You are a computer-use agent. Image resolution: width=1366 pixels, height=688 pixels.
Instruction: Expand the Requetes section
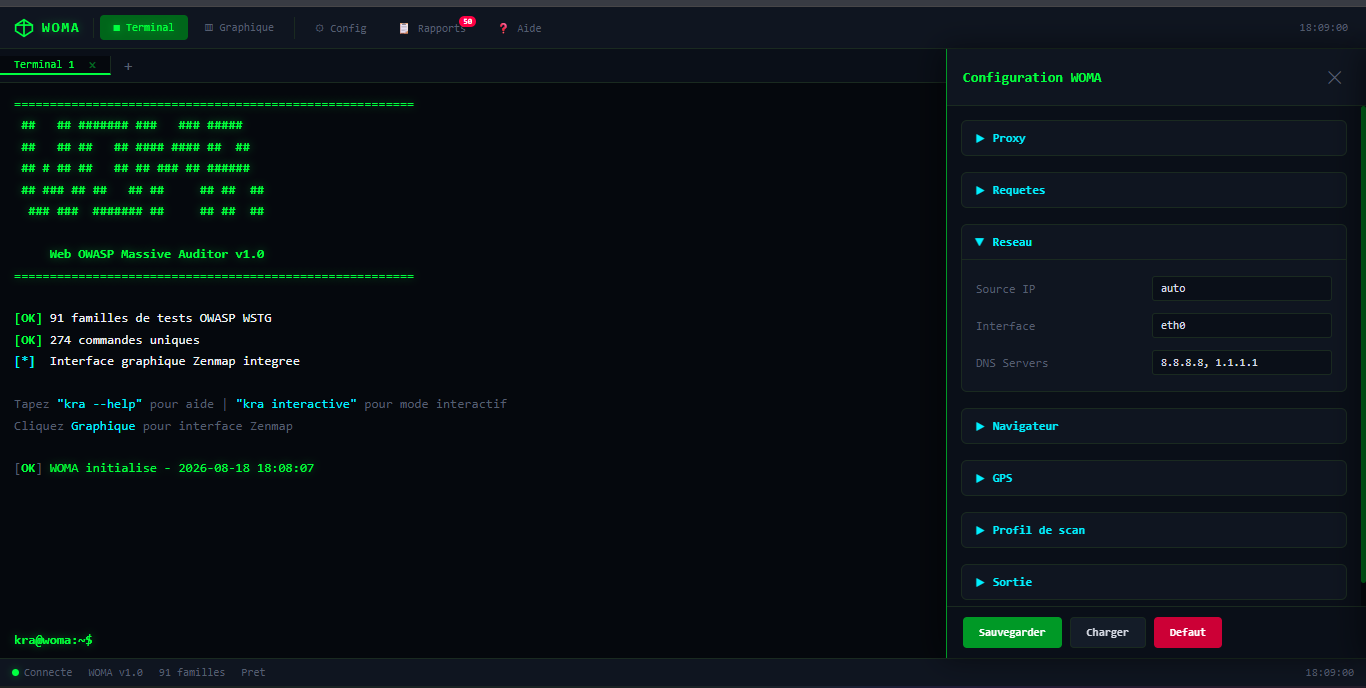click(x=1154, y=190)
